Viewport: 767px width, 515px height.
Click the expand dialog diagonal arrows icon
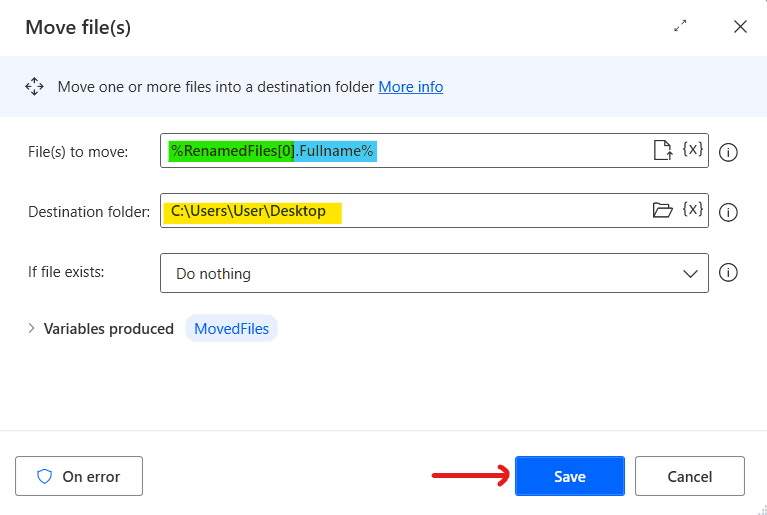[681, 27]
